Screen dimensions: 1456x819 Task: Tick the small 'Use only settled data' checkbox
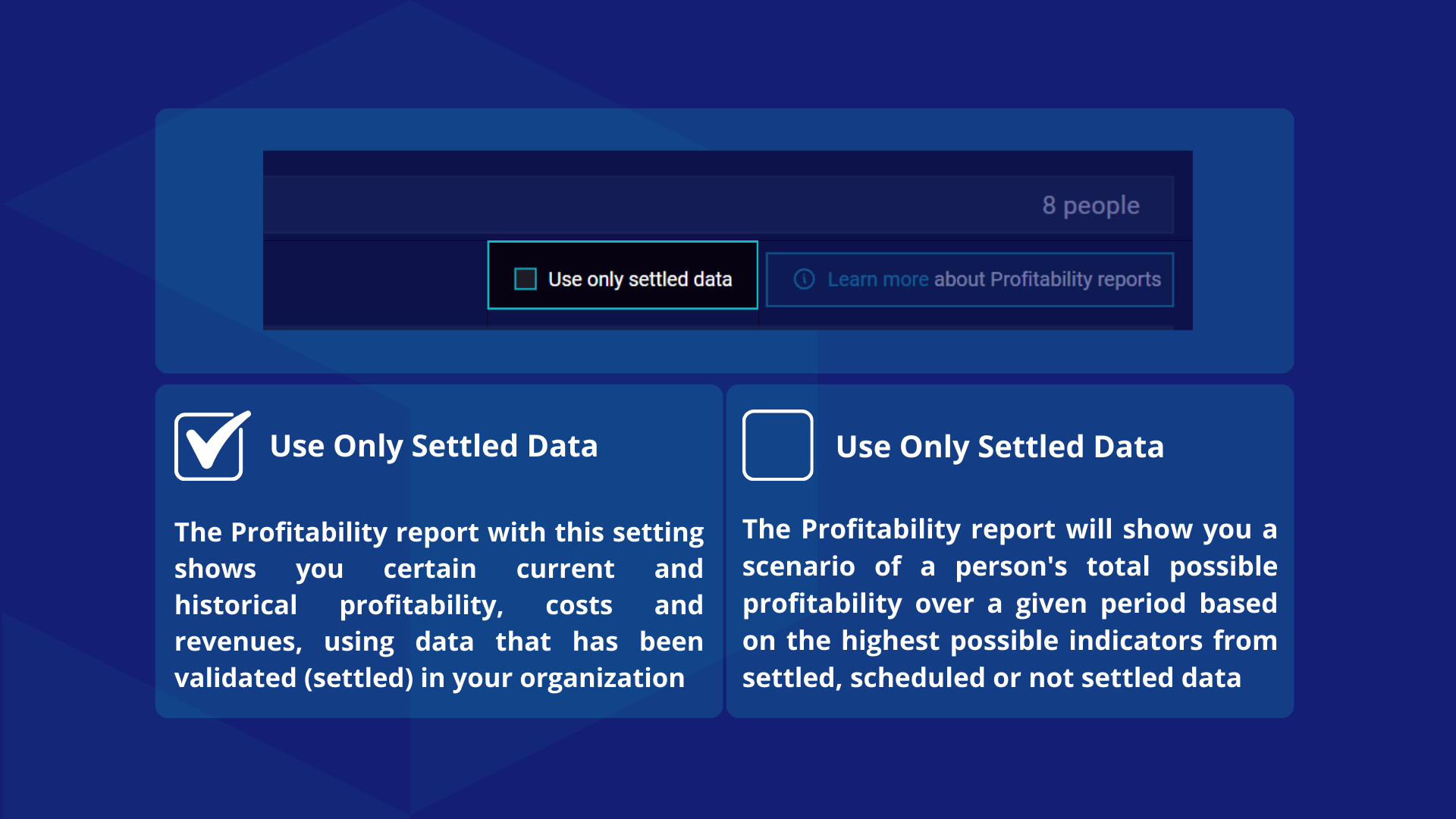coord(525,279)
